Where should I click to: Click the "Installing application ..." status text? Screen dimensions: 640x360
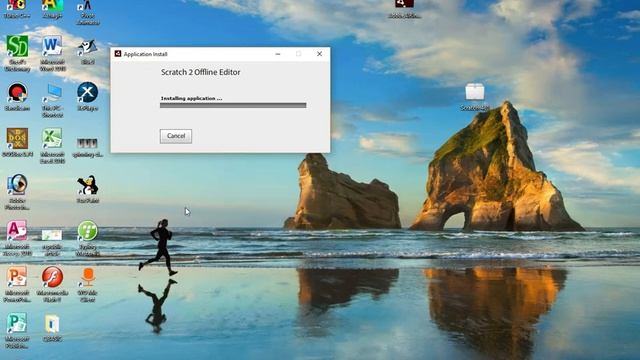pos(191,98)
